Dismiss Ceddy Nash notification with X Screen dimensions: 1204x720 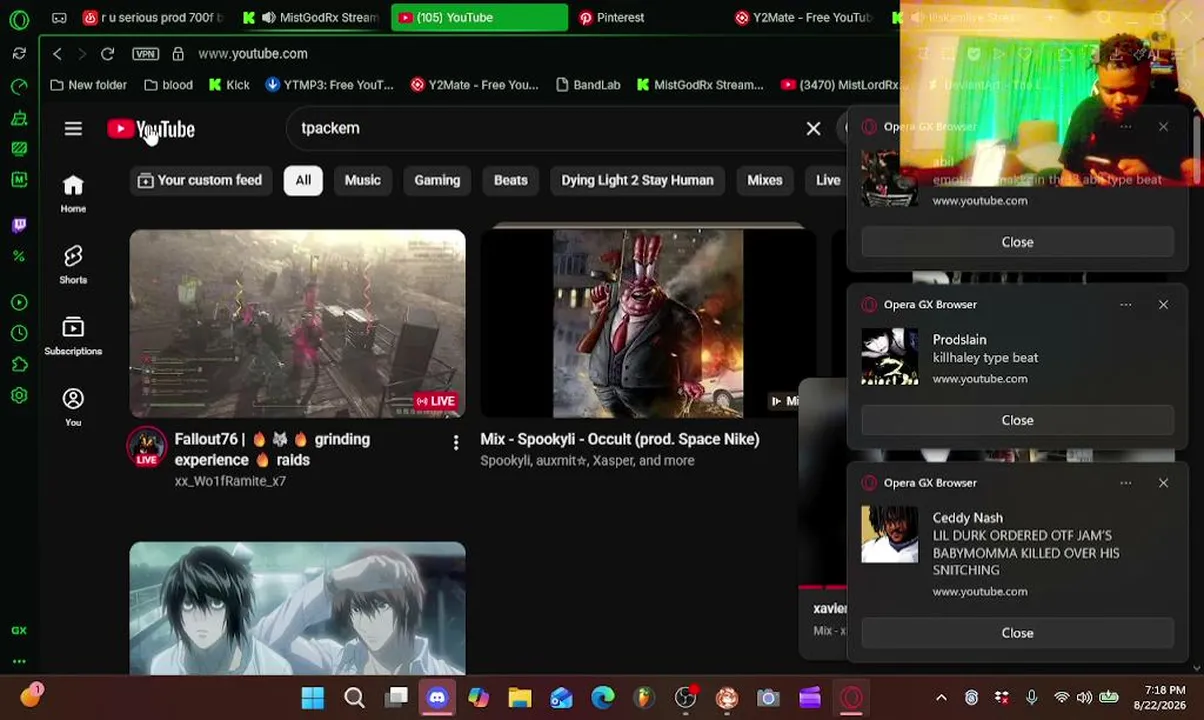point(1163,483)
